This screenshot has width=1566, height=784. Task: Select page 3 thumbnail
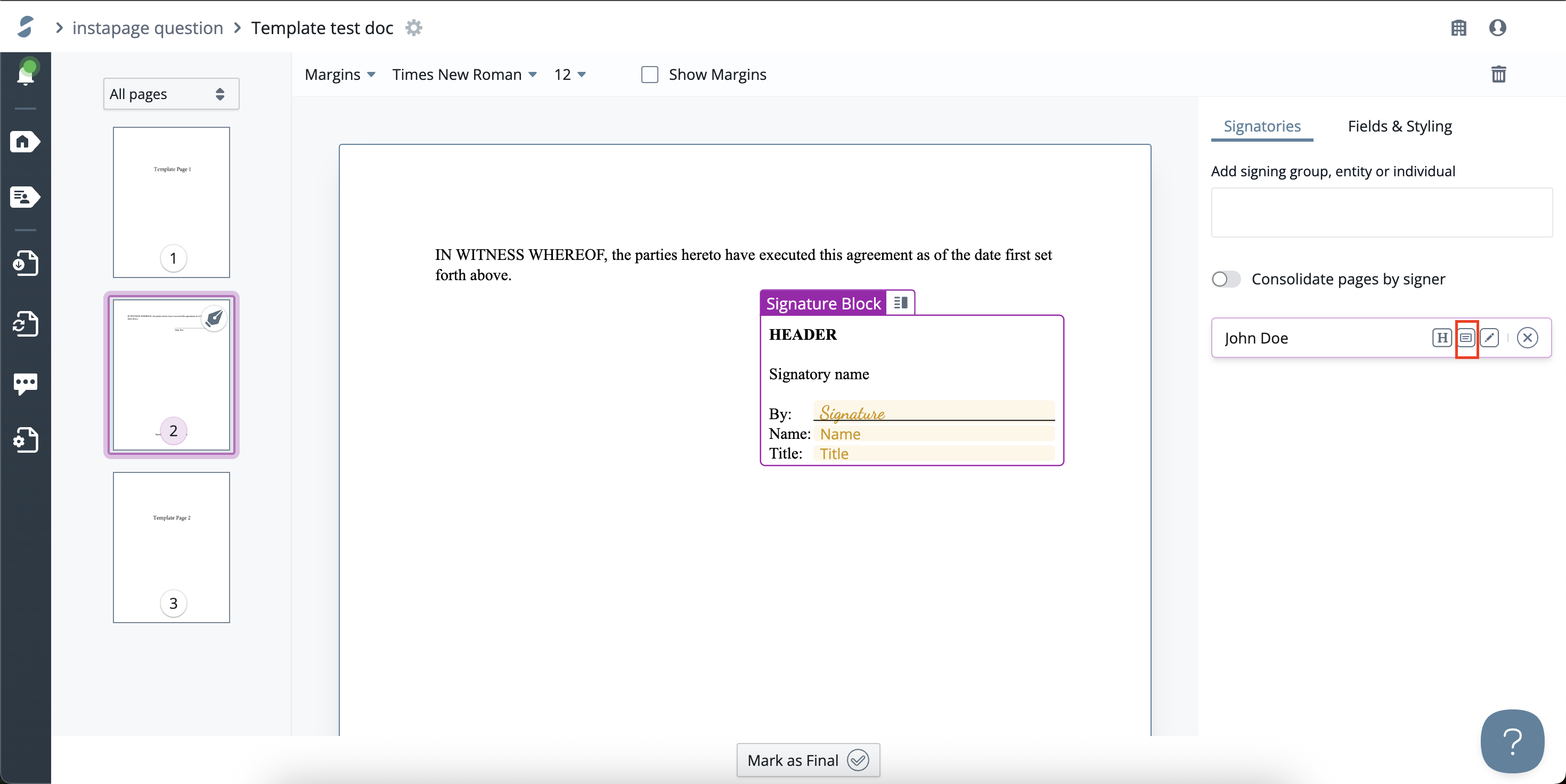pyautogui.click(x=172, y=547)
